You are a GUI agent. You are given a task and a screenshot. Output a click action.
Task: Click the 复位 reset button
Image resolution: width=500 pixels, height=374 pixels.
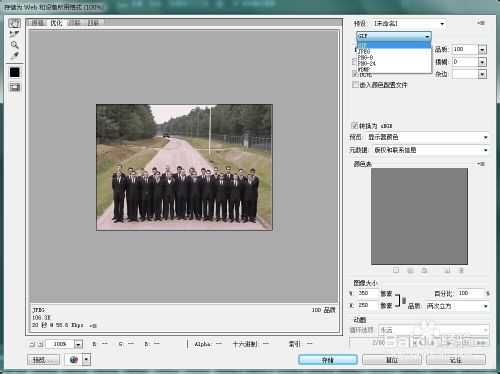coord(392,360)
